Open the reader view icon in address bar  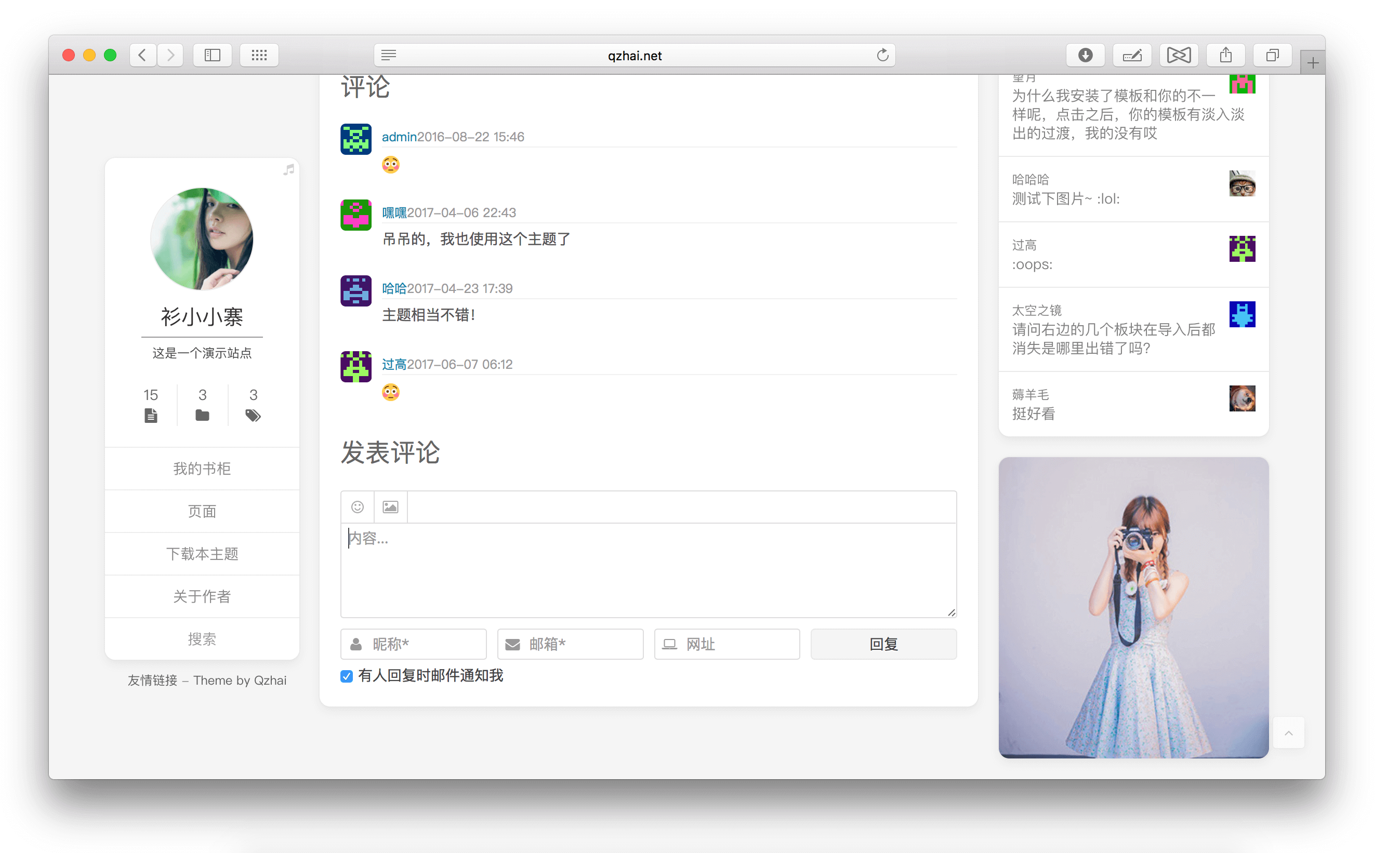point(389,55)
